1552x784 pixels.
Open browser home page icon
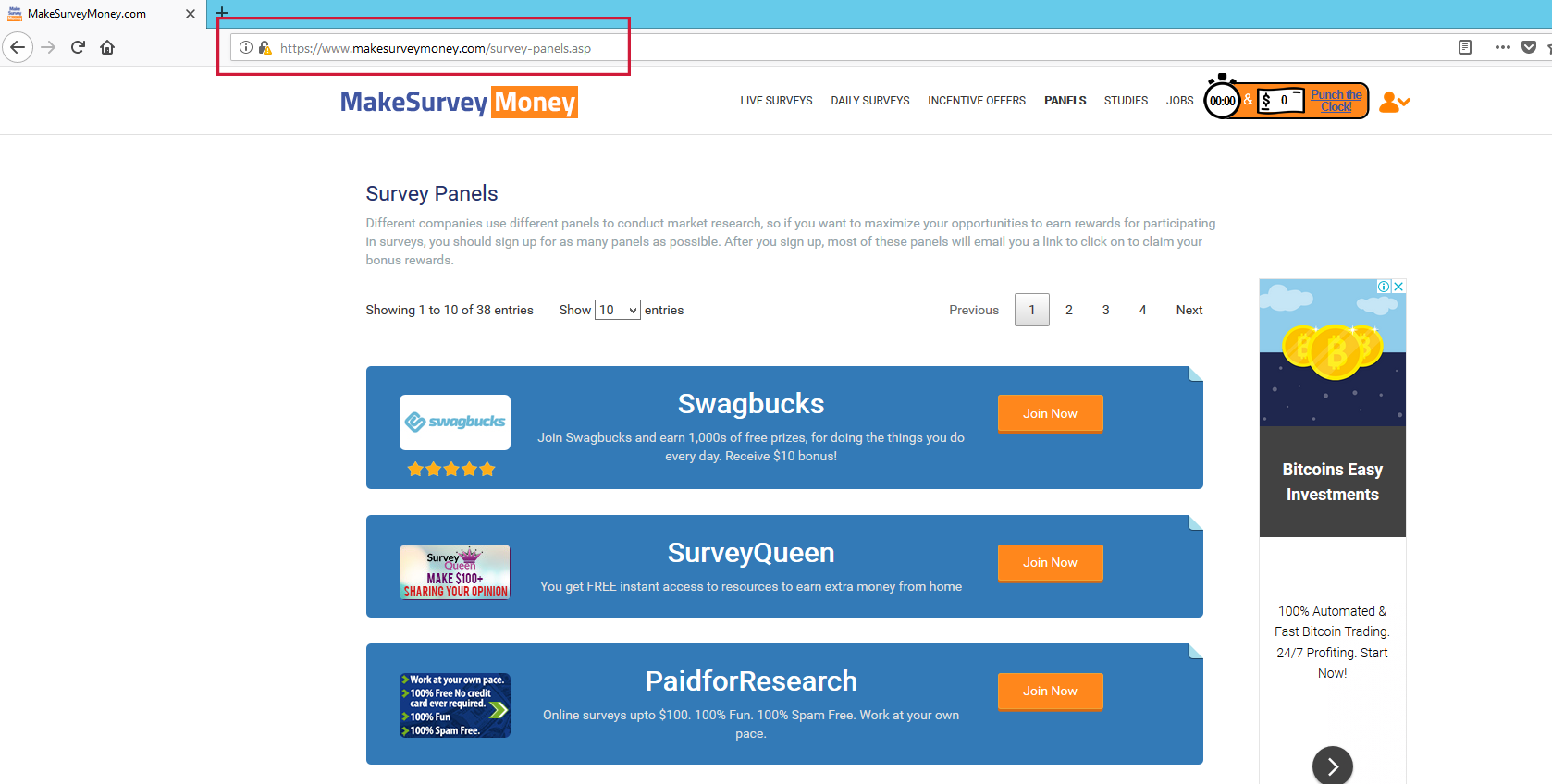tap(107, 47)
